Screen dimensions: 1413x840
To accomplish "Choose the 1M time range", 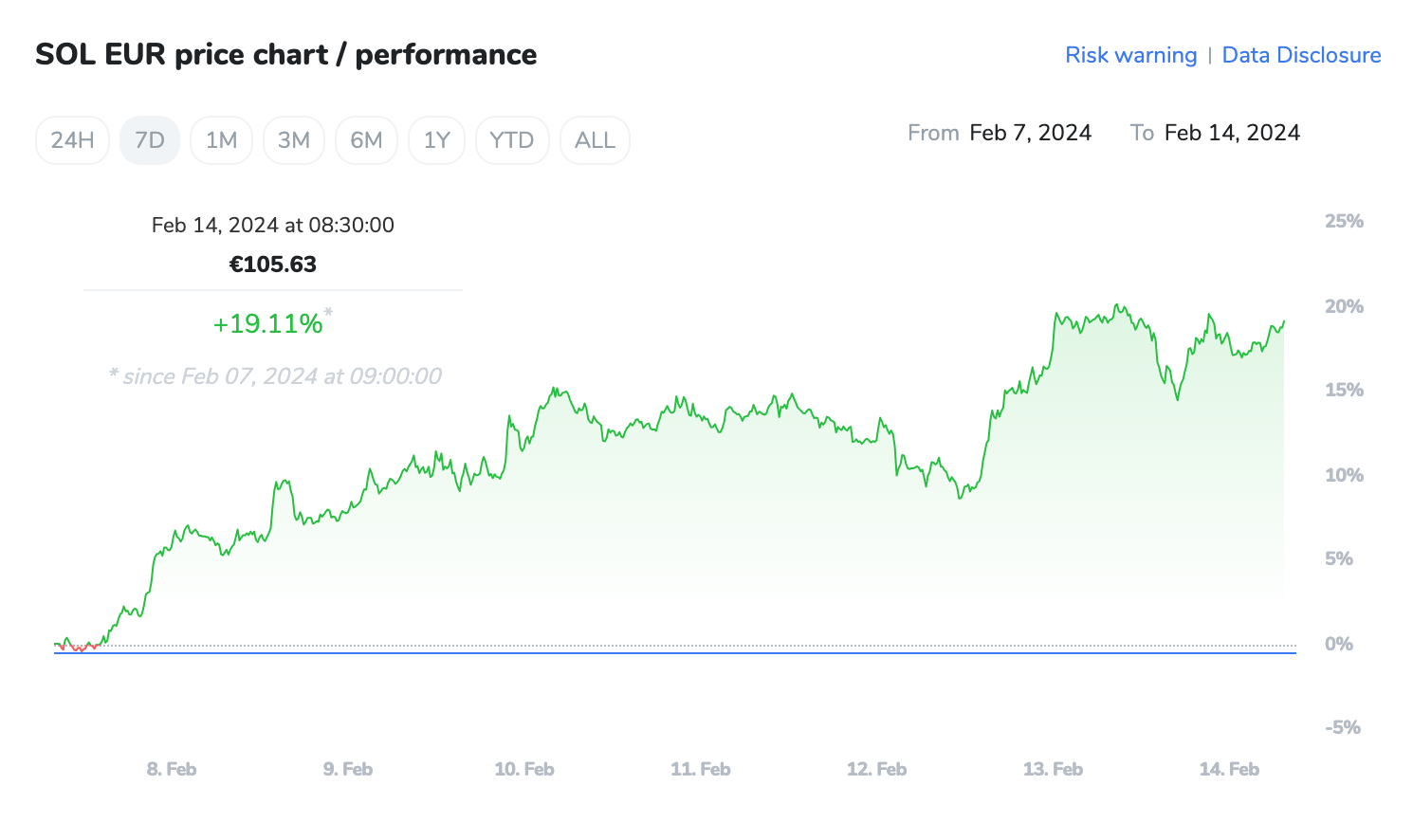I will pos(221,140).
